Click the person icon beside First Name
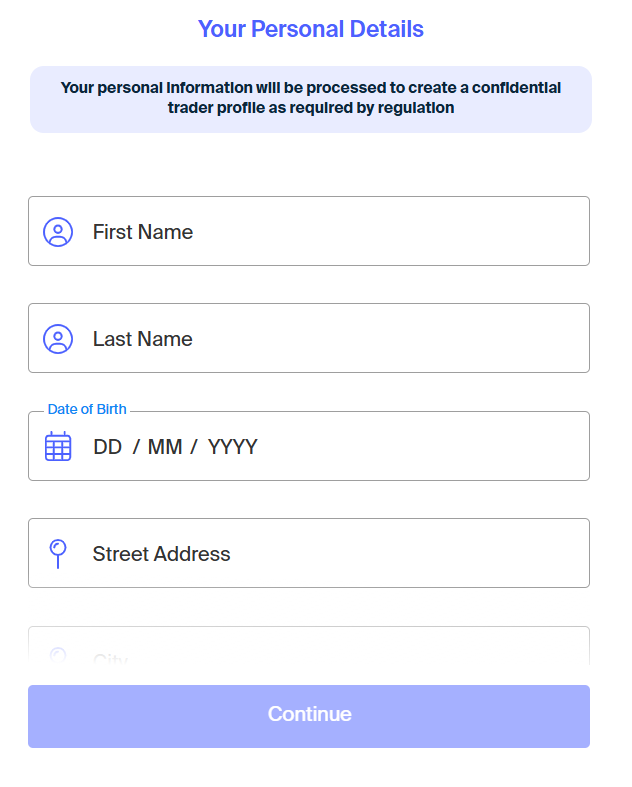The image size is (632, 787). pos(58,232)
